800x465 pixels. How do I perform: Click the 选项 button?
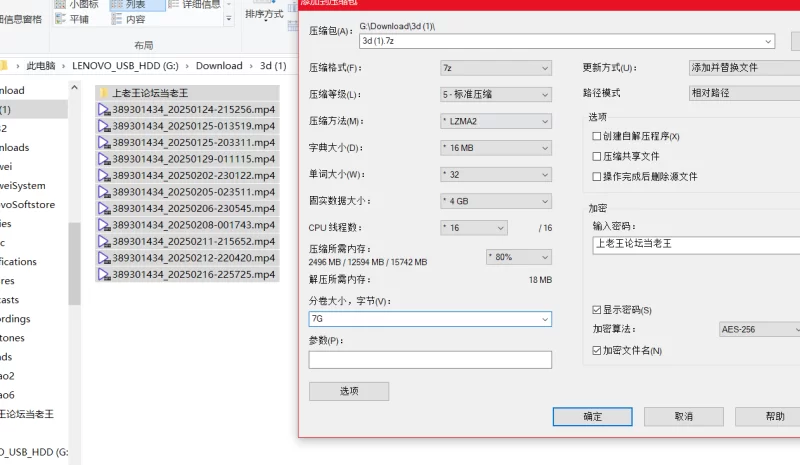[349, 391]
